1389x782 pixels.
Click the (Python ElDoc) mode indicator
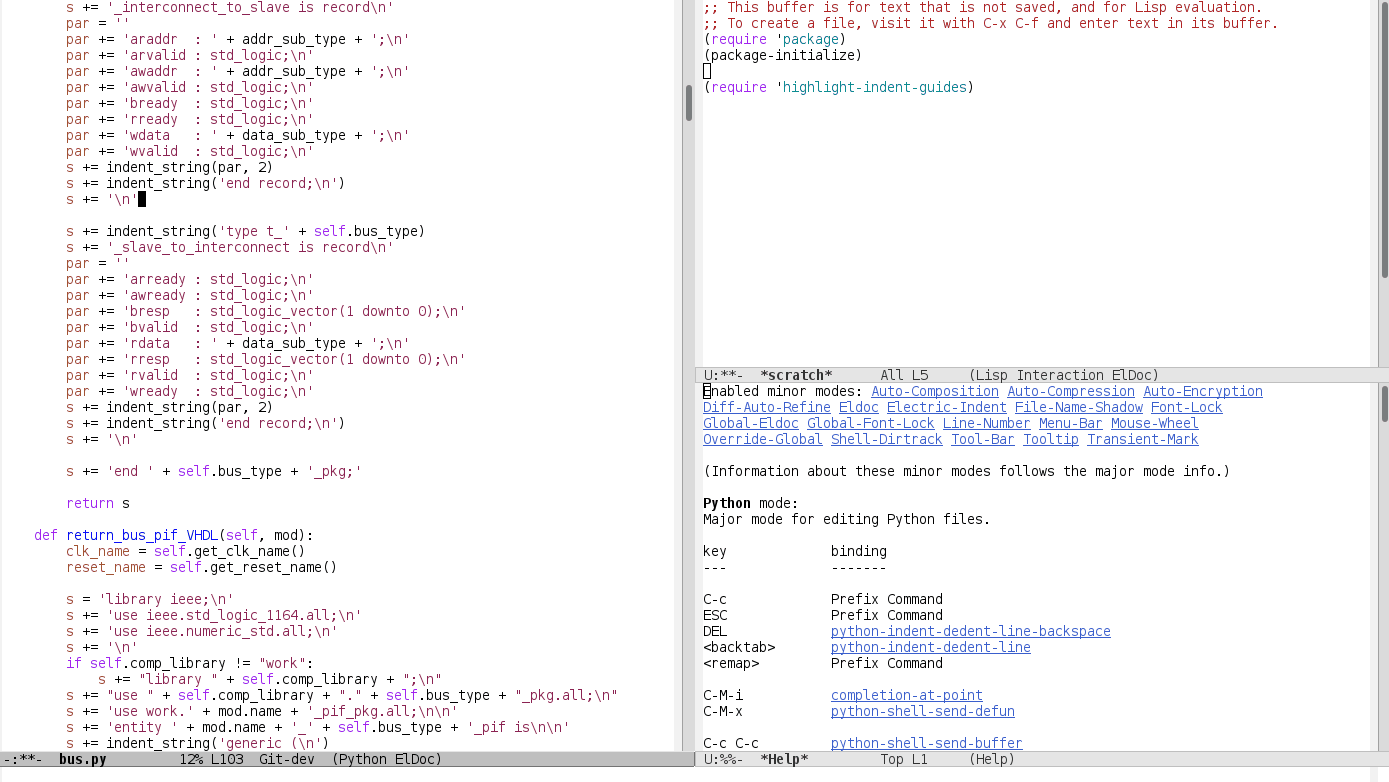point(387,759)
